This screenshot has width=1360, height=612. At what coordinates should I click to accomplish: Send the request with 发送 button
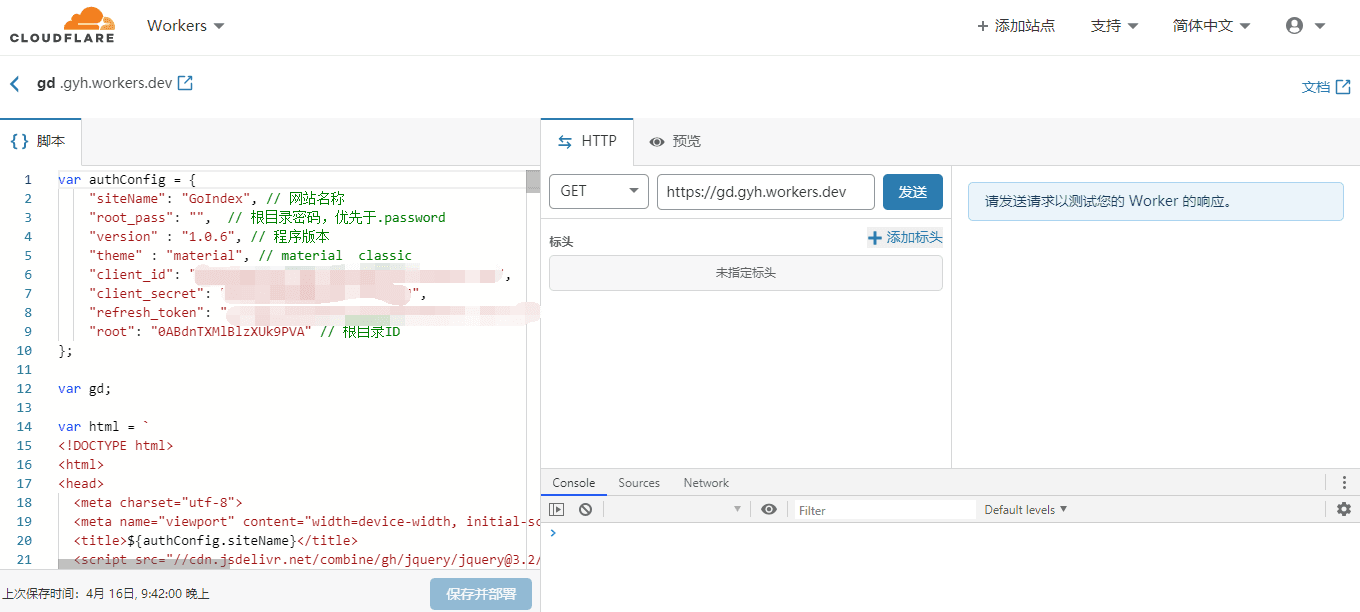pos(913,191)
